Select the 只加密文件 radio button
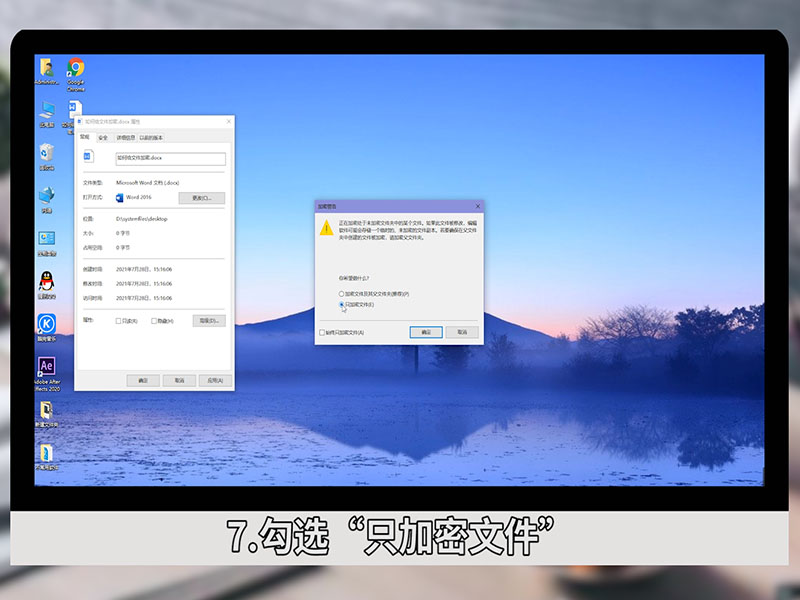The width and height of the screenshot is (800, 600). 341,304
